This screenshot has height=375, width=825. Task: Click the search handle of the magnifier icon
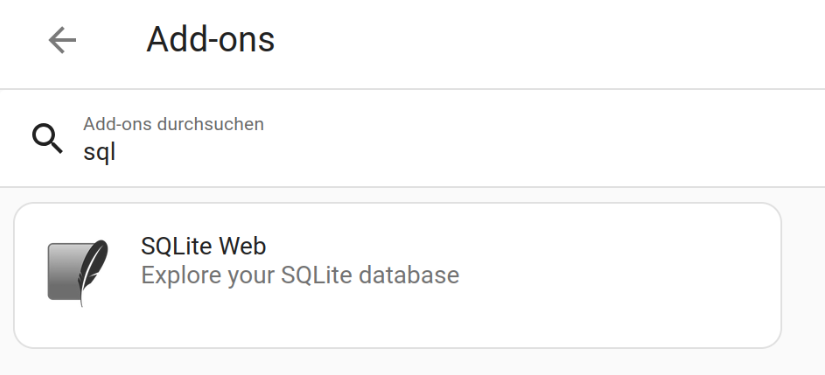coord(56,148)
